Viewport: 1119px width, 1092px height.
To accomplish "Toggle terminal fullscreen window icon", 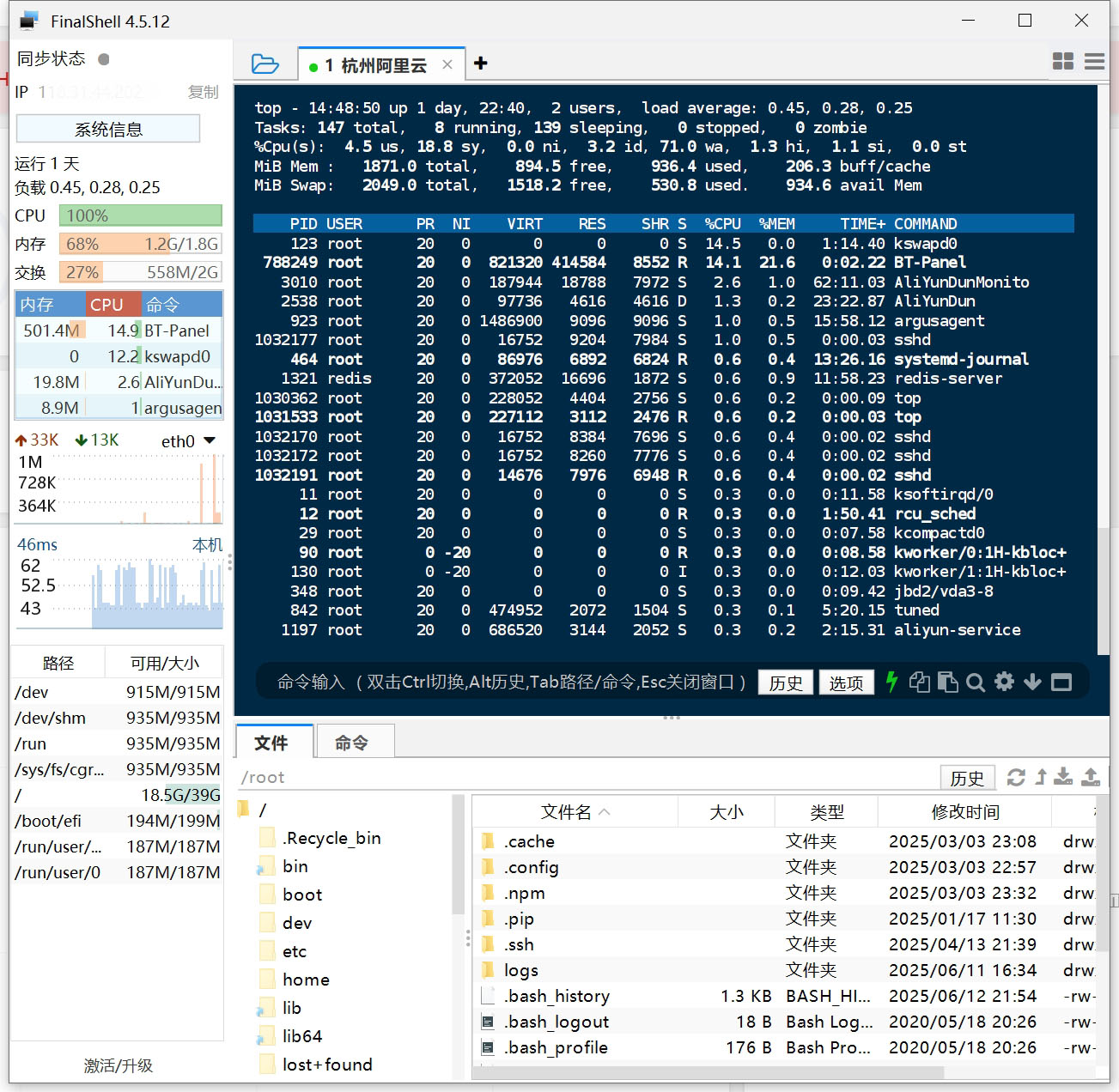I will 1061,682.
